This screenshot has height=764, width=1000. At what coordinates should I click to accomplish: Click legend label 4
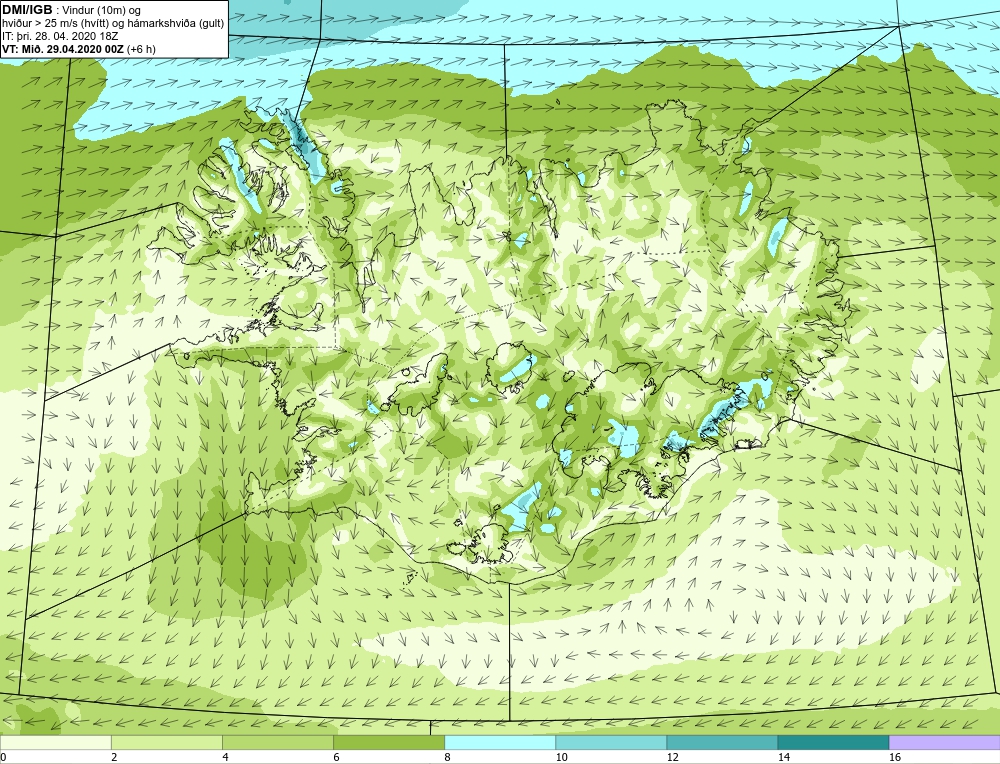pyautogui.click(x=226, y=757)
